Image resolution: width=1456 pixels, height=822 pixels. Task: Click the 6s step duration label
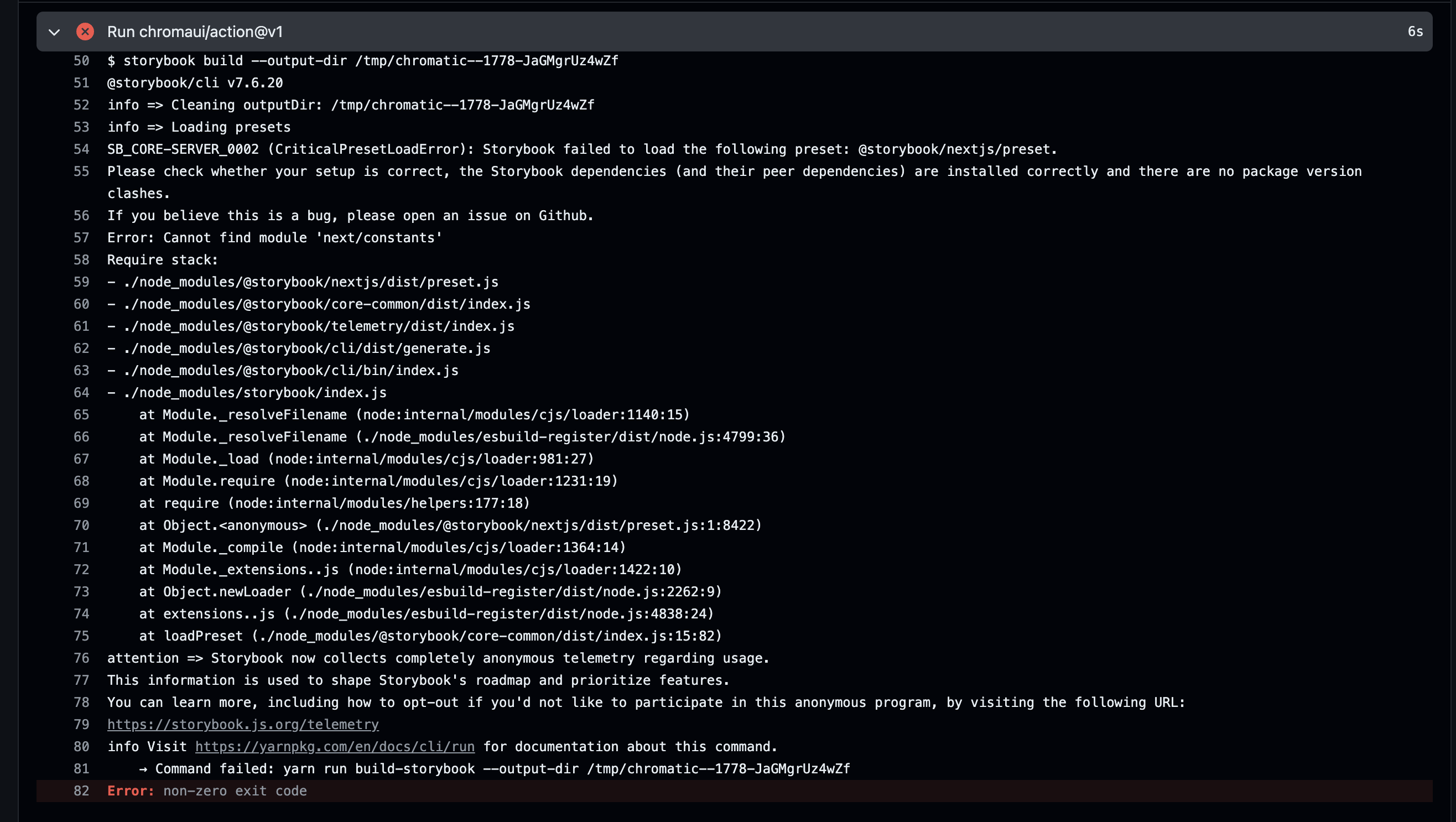coord(1415,32)
